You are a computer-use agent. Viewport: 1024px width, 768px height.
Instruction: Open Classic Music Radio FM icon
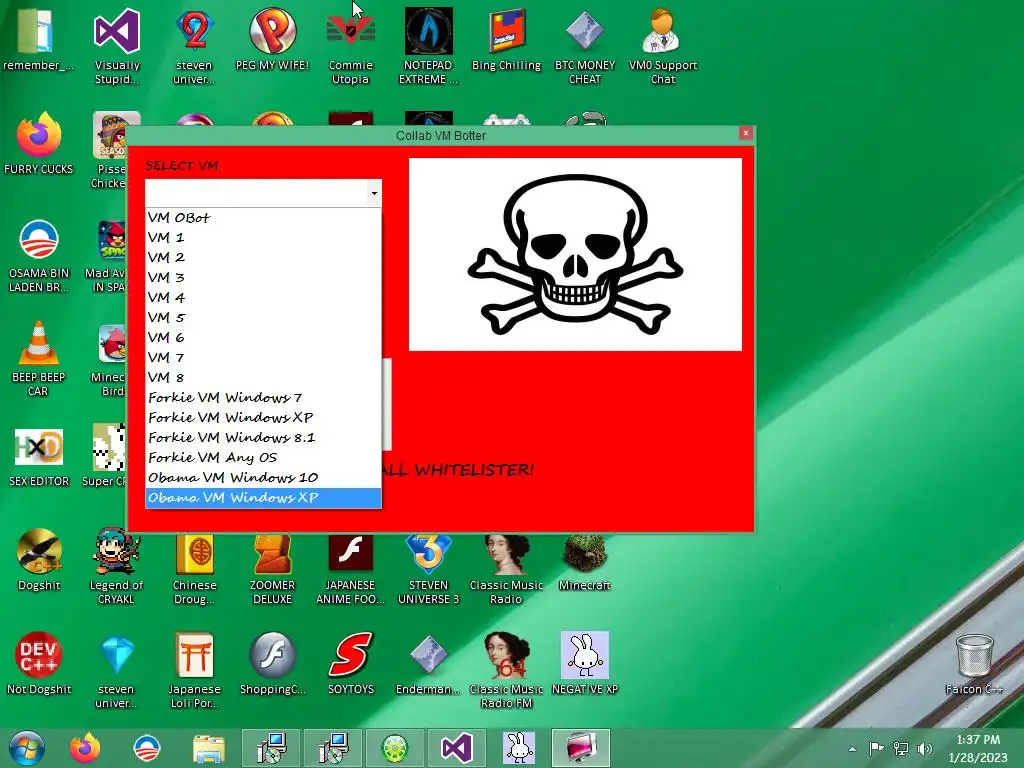(506, 669)
